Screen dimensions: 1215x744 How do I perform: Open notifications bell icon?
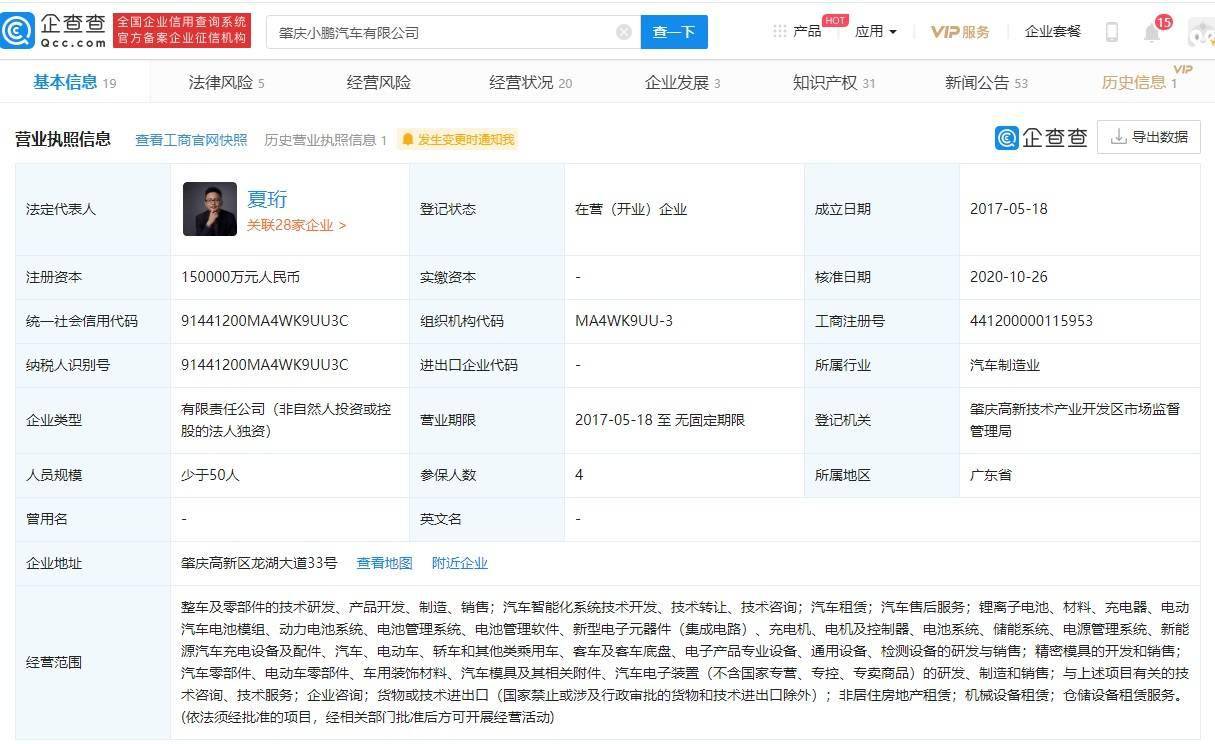pyautogui.click(x=1152, y=32)
